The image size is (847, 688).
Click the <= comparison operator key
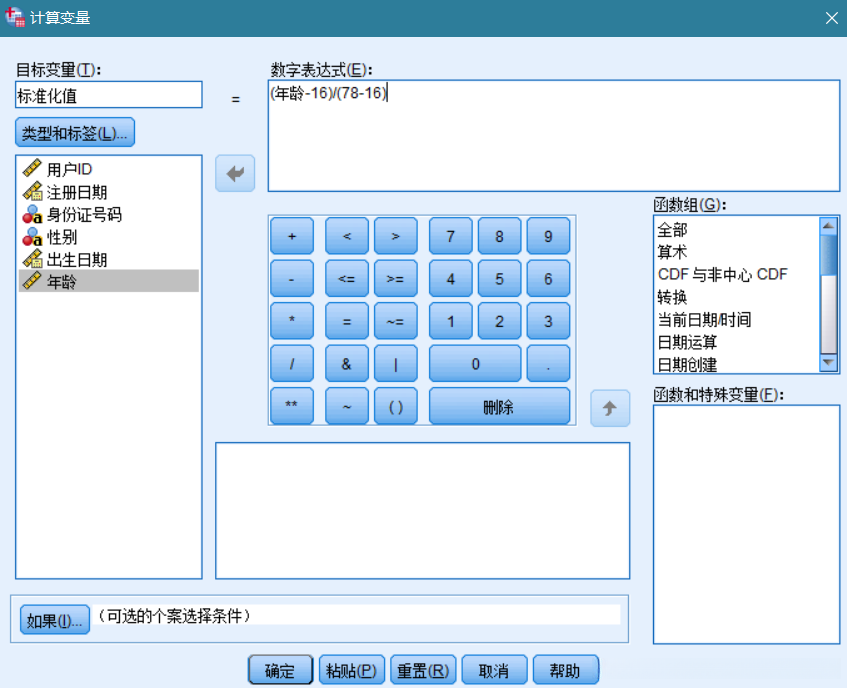coord(345,279)
